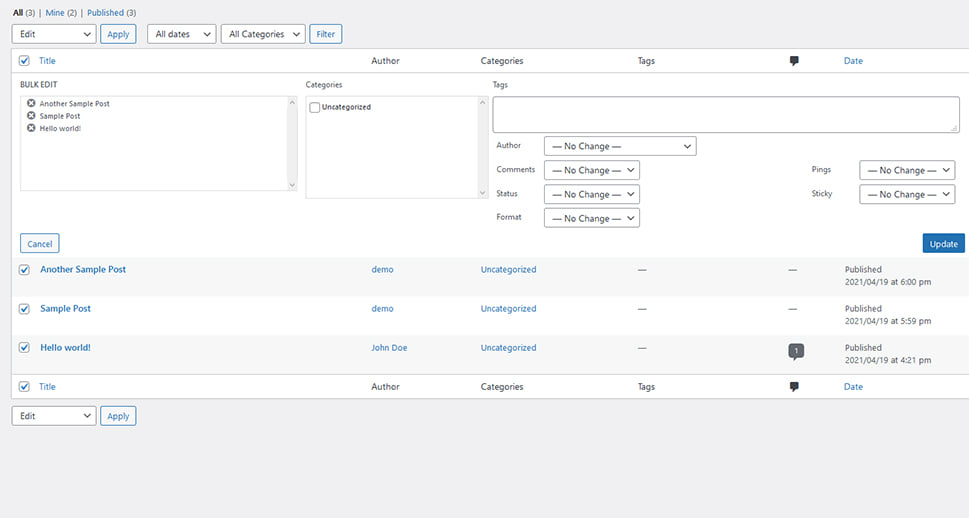Viewport: 969px width, 518px height.
Task: Click the Author column header in top row
Action: click(x=385, y=61)
